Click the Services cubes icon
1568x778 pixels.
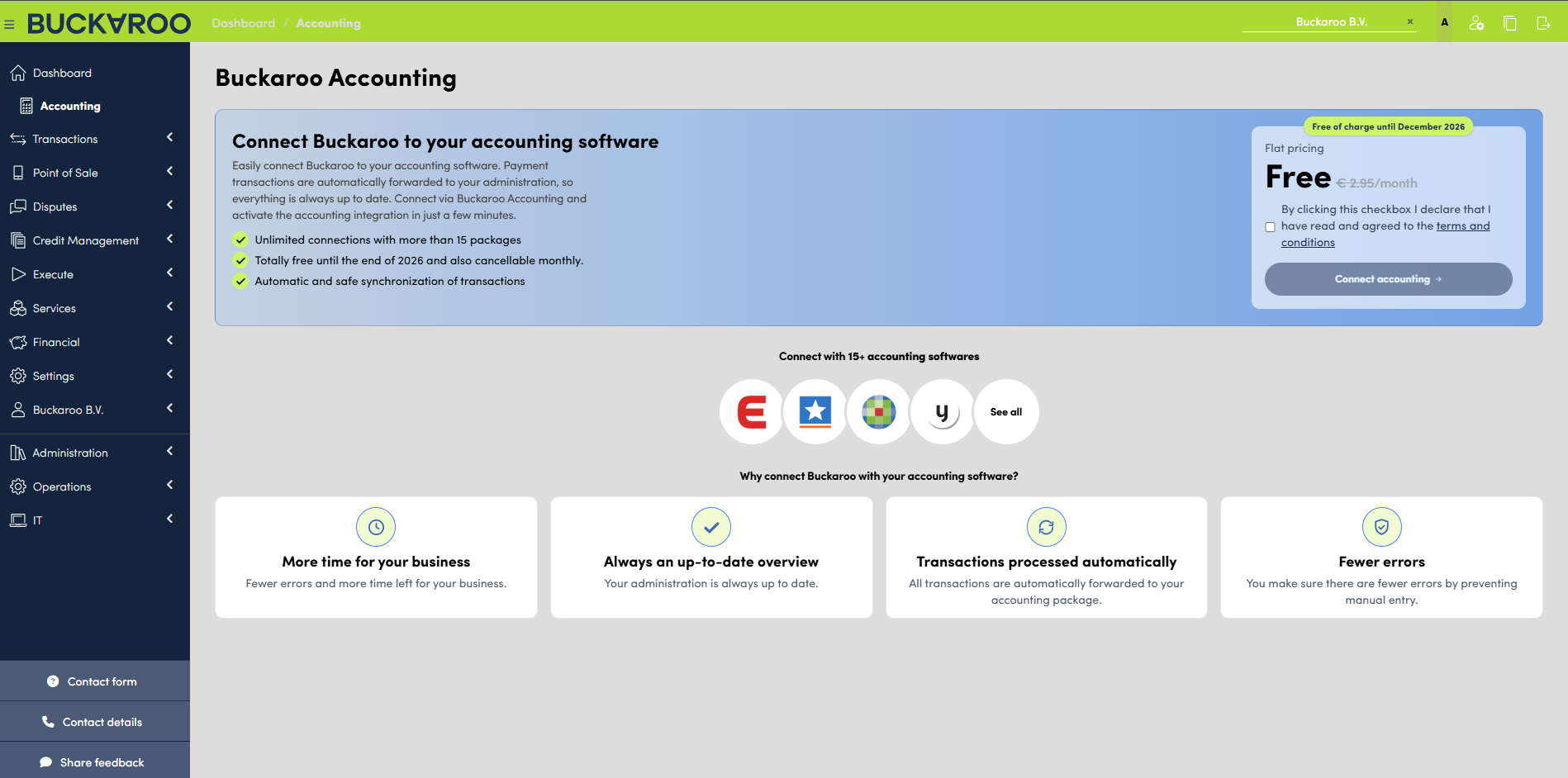[18, 308]
